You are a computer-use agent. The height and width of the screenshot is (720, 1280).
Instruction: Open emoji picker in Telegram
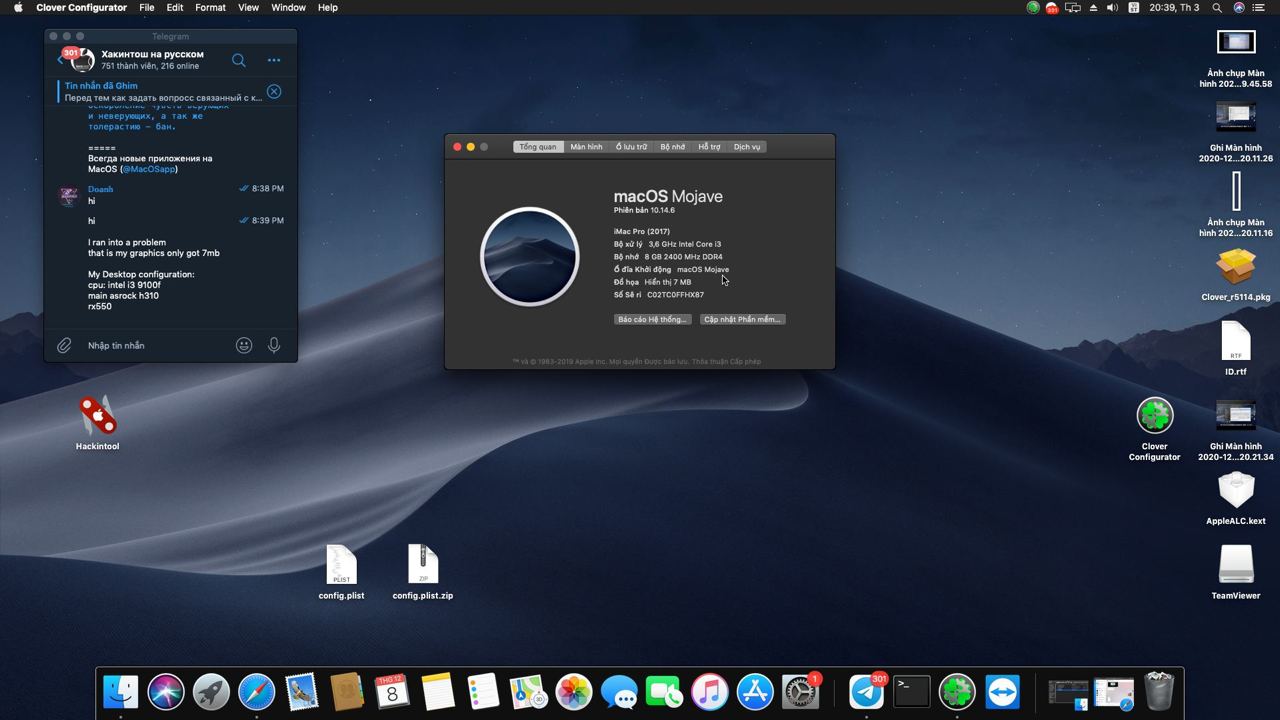tap(244, 345)
